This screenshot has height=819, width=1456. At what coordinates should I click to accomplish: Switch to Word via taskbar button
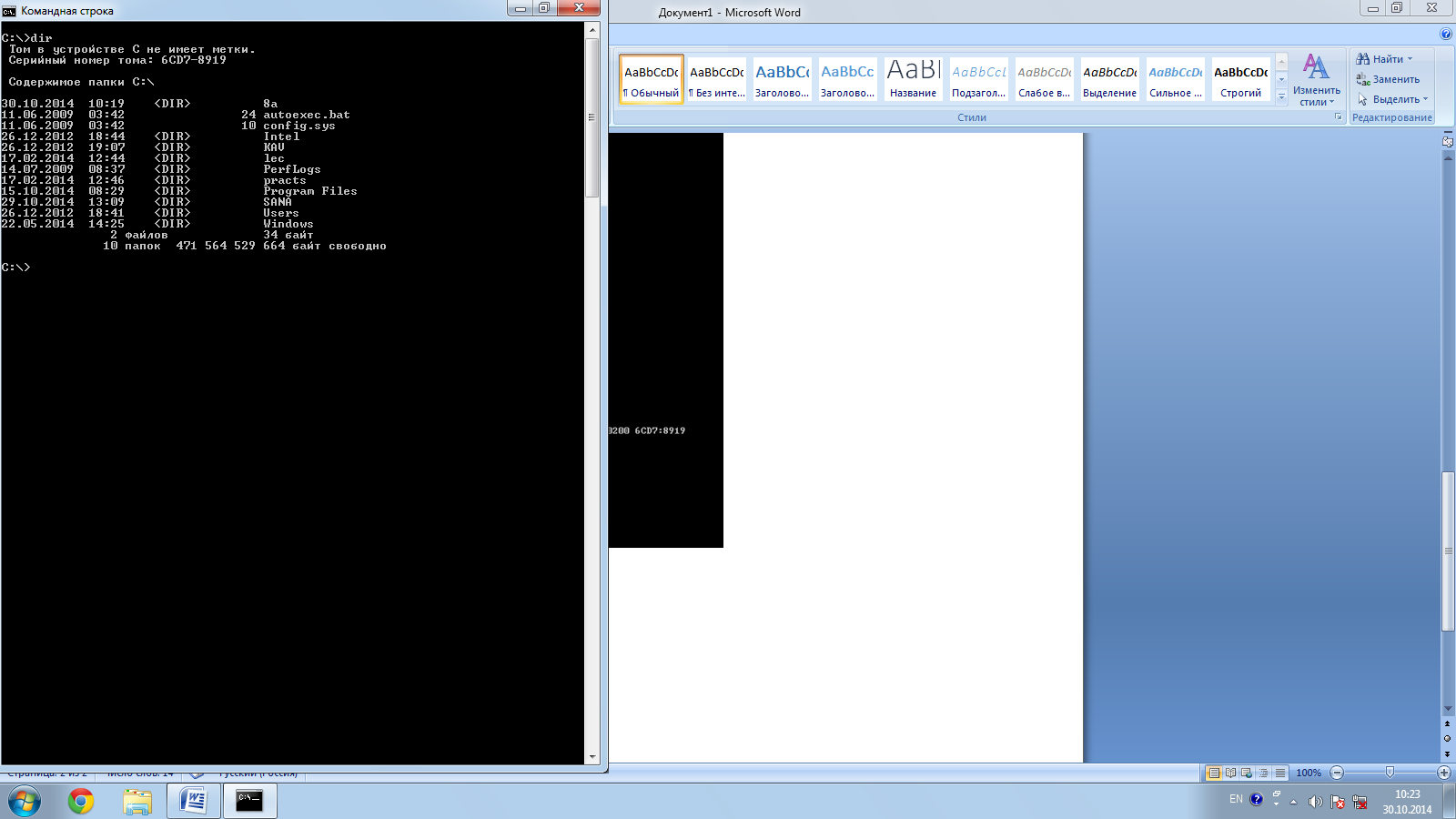tap(194, 802)
